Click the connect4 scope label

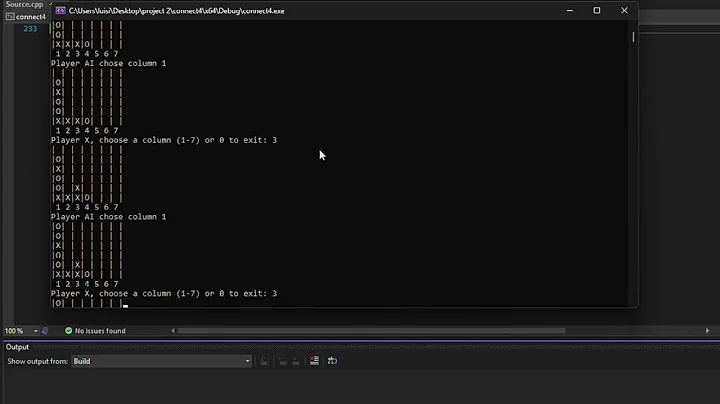(31, 17)
